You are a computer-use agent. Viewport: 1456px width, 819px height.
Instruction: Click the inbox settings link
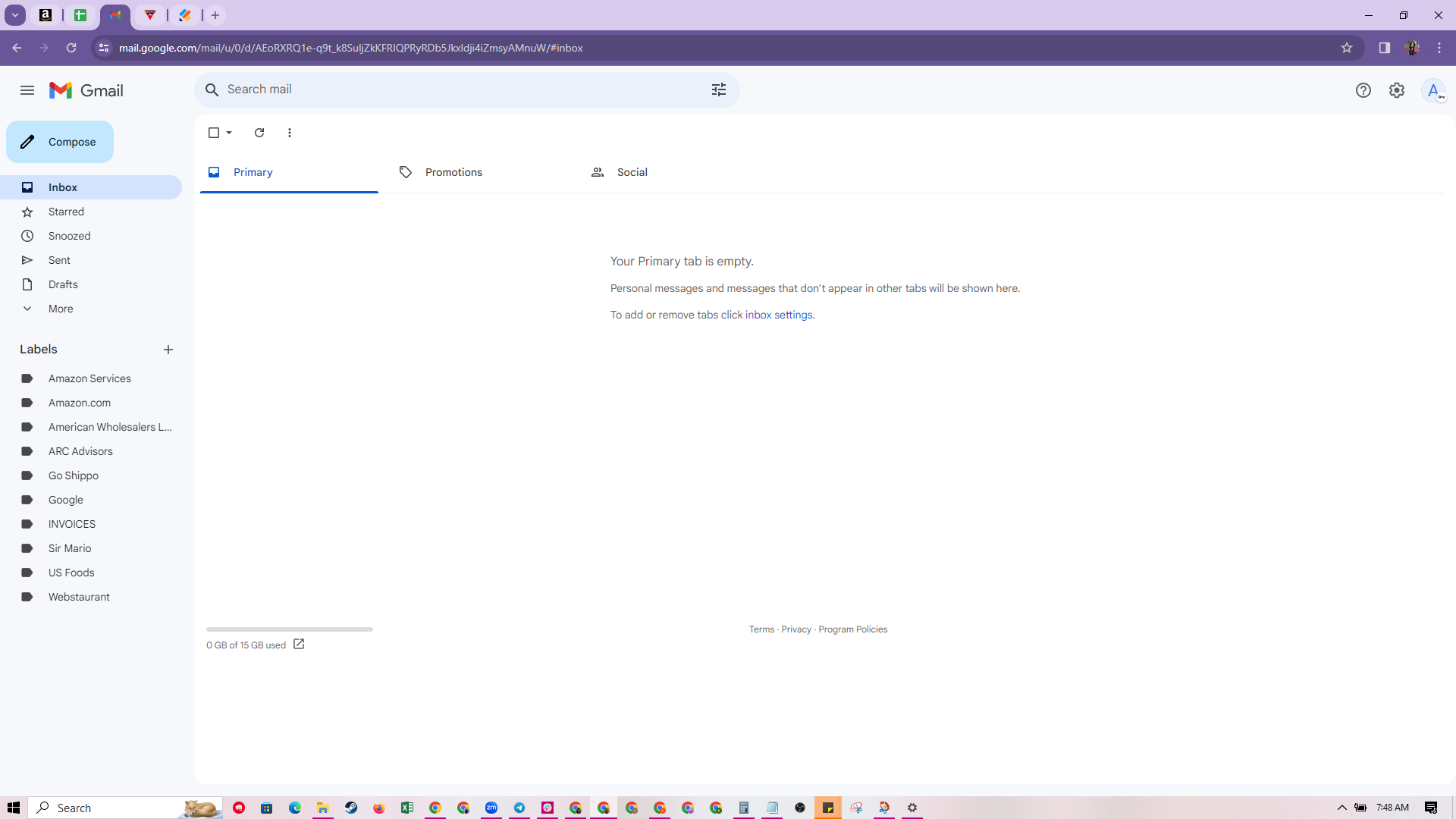point(779,315)
